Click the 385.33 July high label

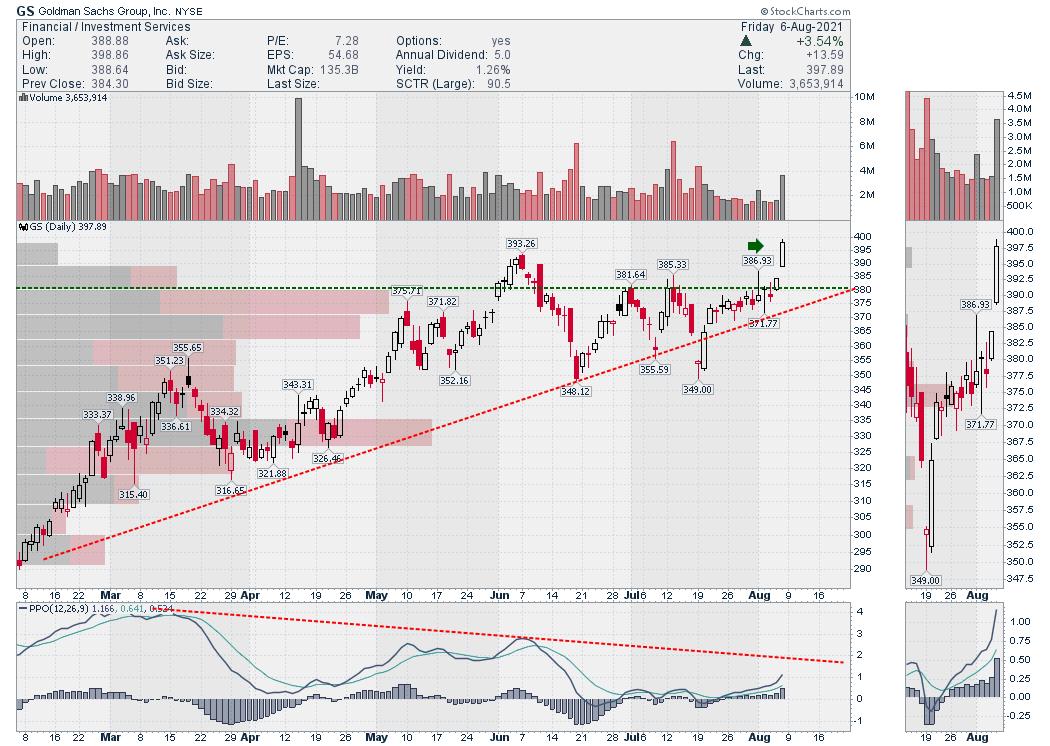point(672,264)
